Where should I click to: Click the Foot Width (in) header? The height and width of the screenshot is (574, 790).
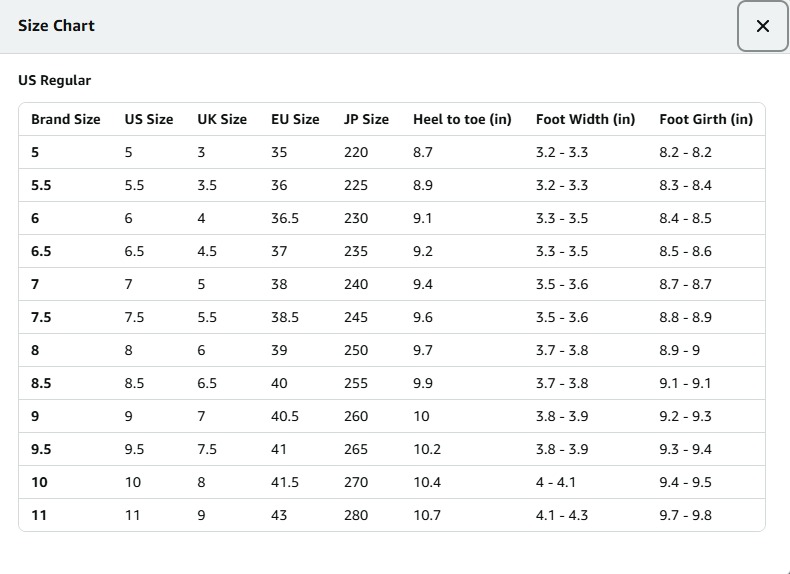585,119
